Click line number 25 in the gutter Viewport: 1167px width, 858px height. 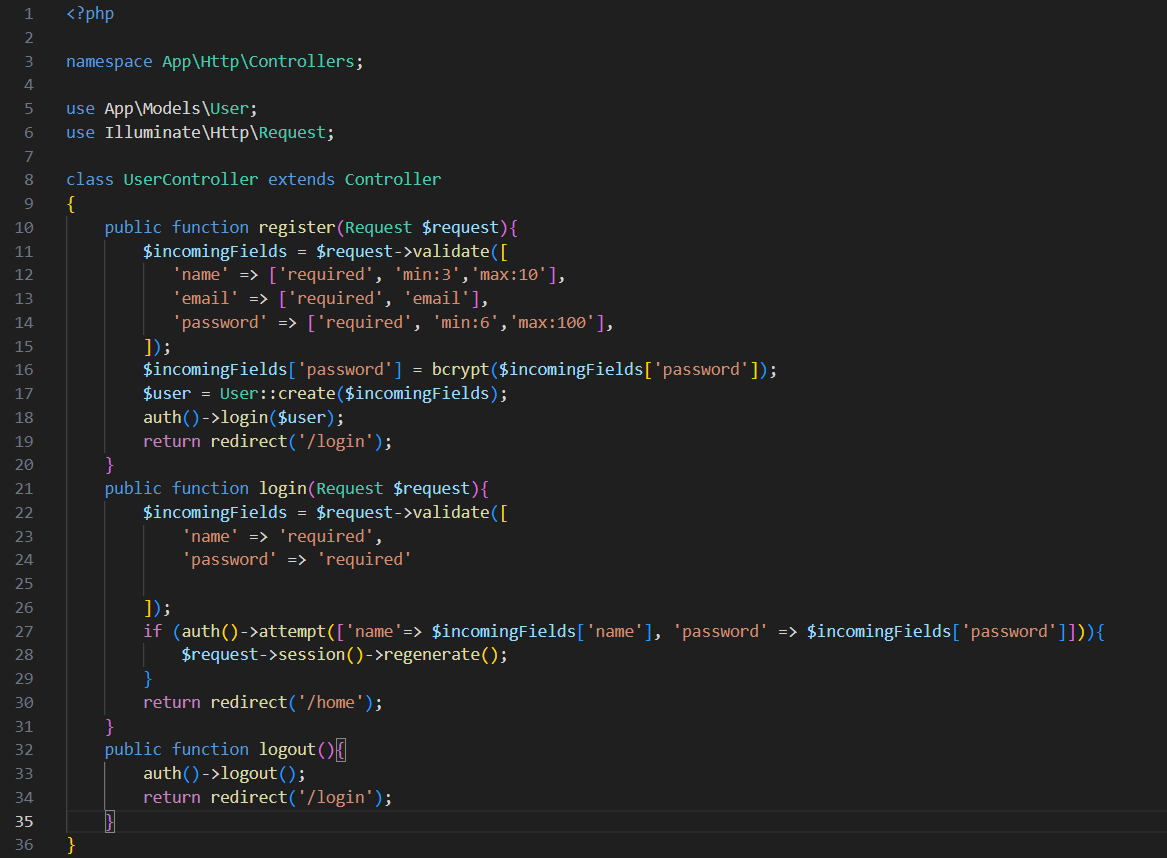coord(24,583)
